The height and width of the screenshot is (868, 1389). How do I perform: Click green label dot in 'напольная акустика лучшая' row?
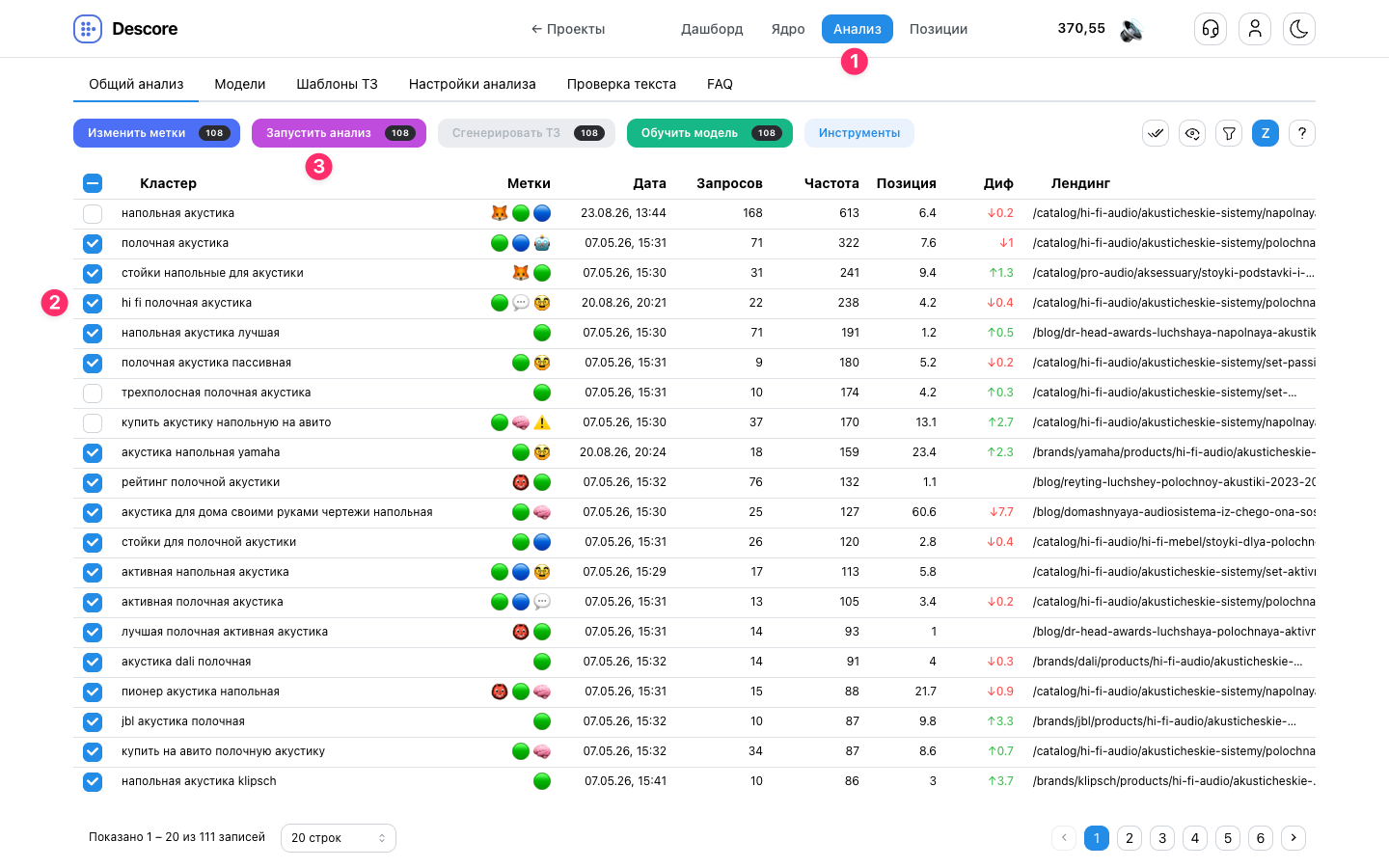pos(542,333)
